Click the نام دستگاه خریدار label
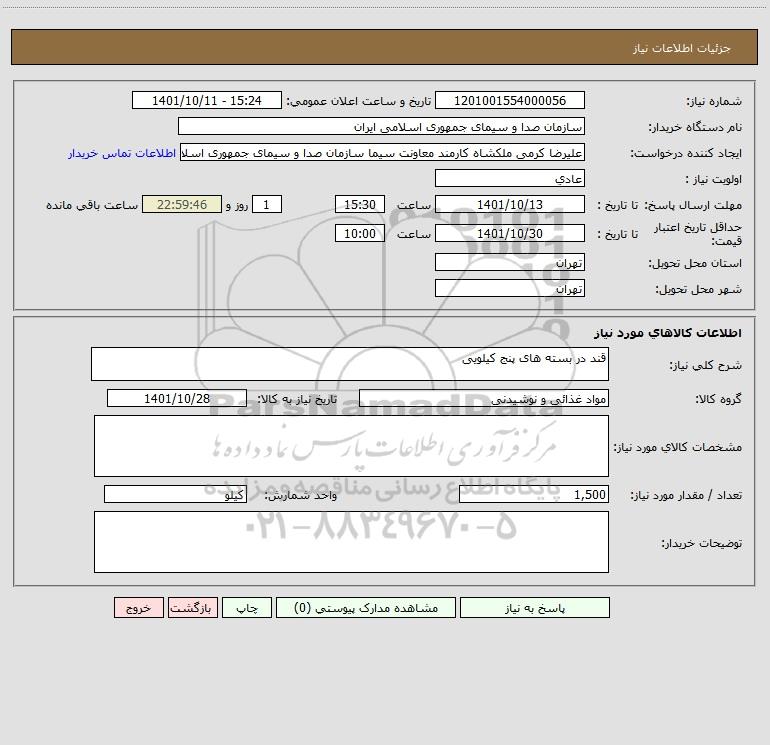770x745 pixels. click(695, 128)
